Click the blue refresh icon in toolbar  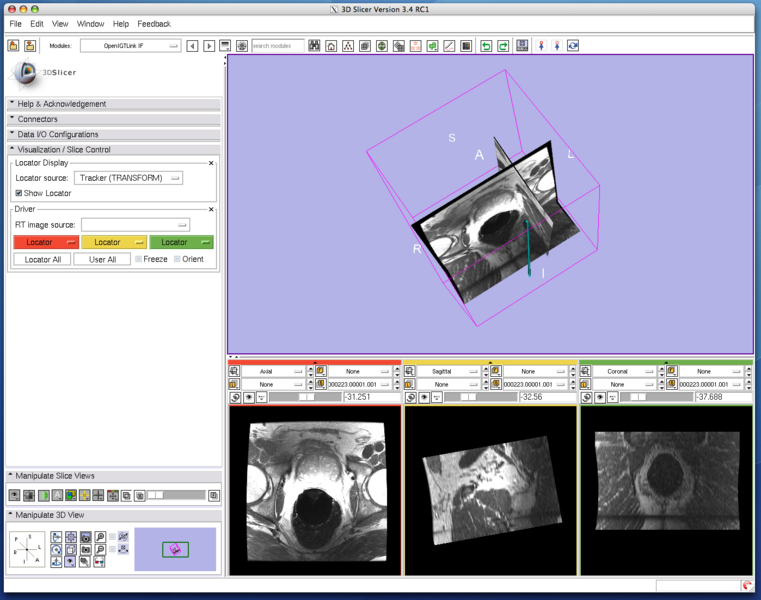573,46
